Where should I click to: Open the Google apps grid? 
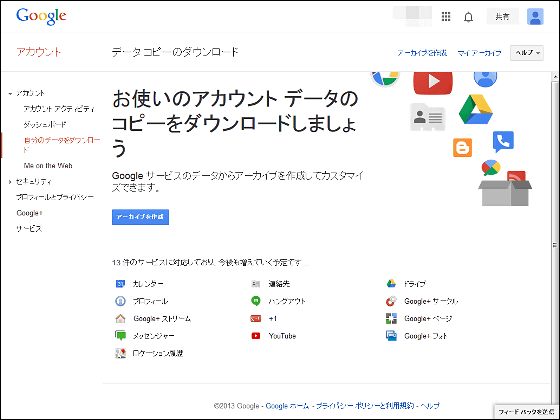(x=446, y=16)
